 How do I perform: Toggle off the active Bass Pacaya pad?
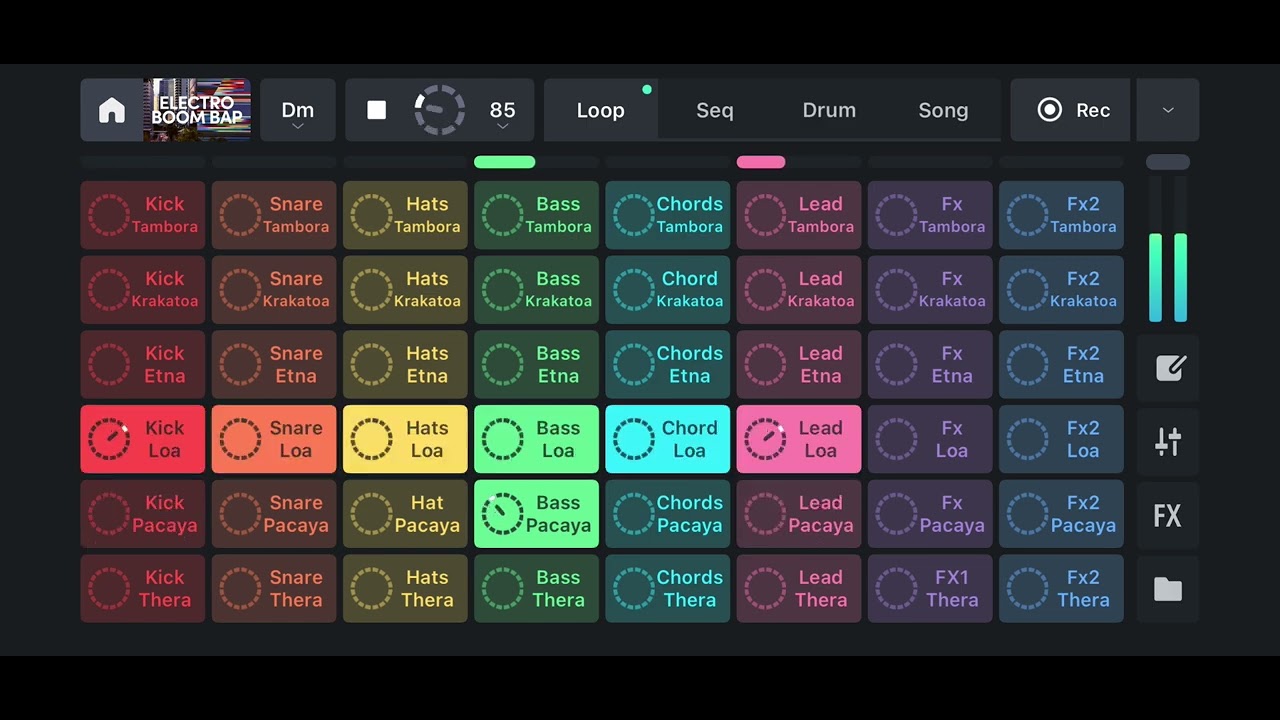pos(536,514)
